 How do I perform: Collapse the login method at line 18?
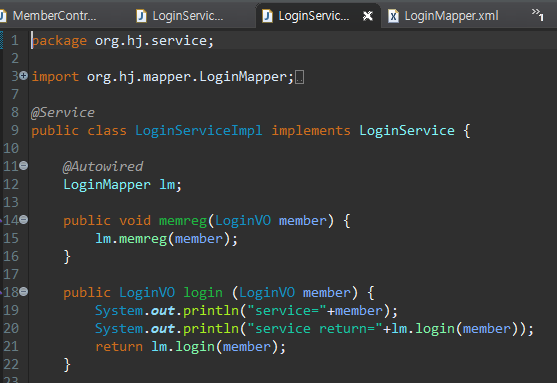pyautogui.click(x=23, y=292)
